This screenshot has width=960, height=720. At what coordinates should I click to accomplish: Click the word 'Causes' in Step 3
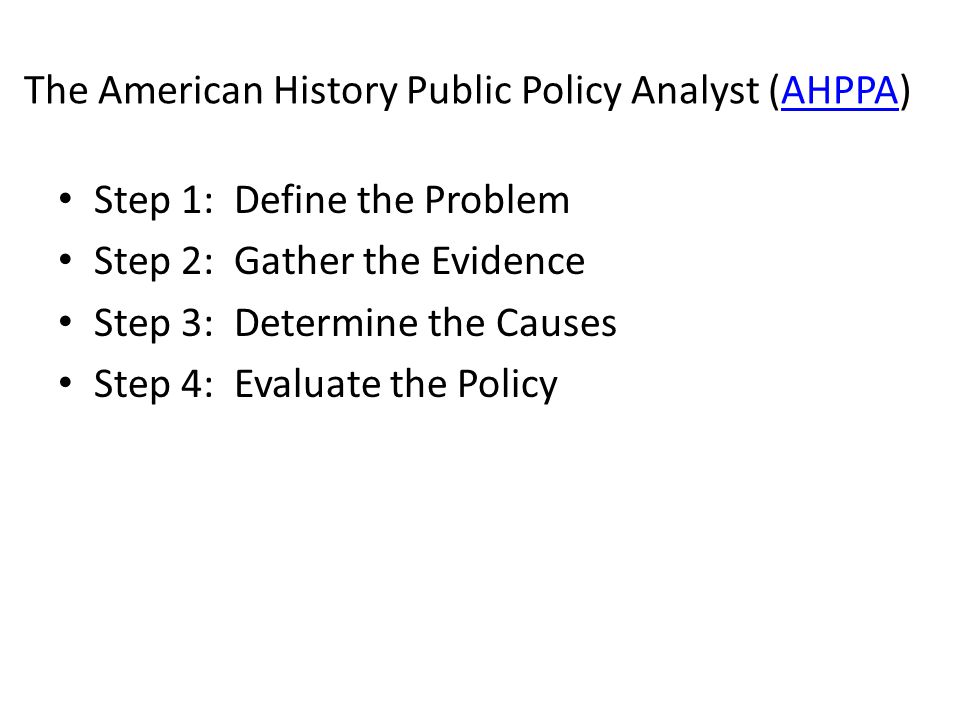click(556, 323)
